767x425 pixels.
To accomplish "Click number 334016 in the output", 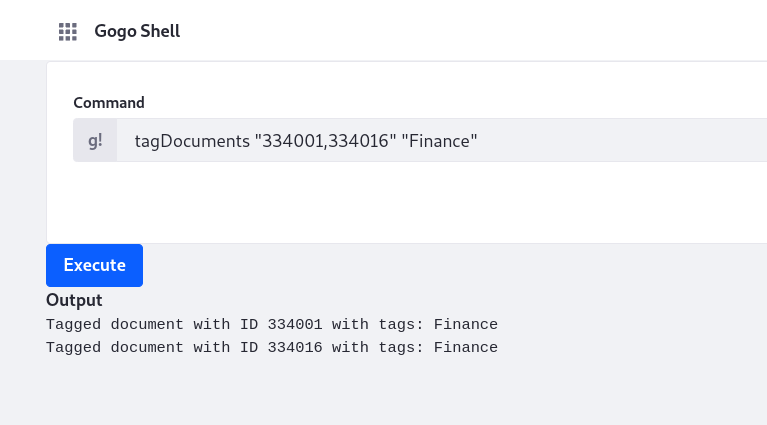I will [x=295, y=348].
